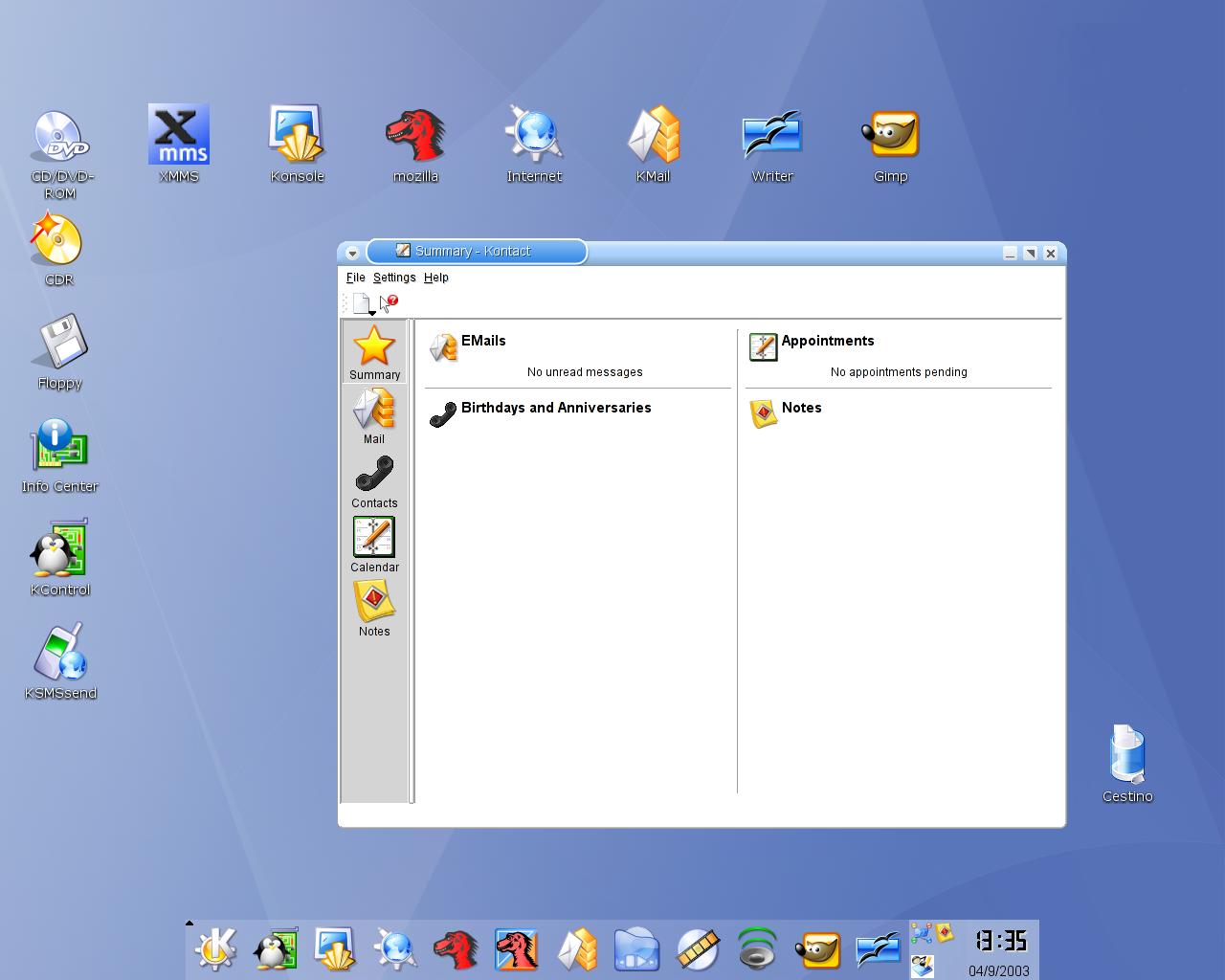Click the New document toolbar icon
The height and width of the screenshot is (980, 1225).
pos(361,303)
